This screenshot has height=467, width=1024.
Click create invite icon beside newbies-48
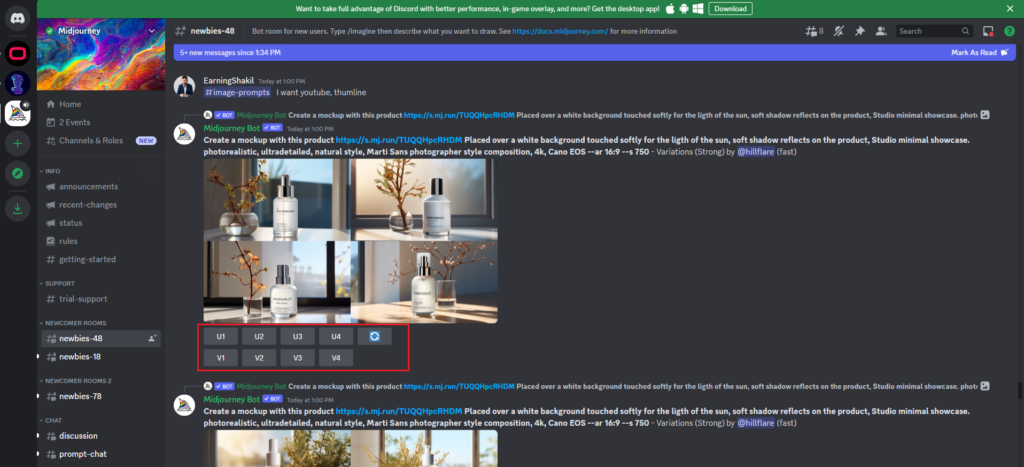pos(152,338)
